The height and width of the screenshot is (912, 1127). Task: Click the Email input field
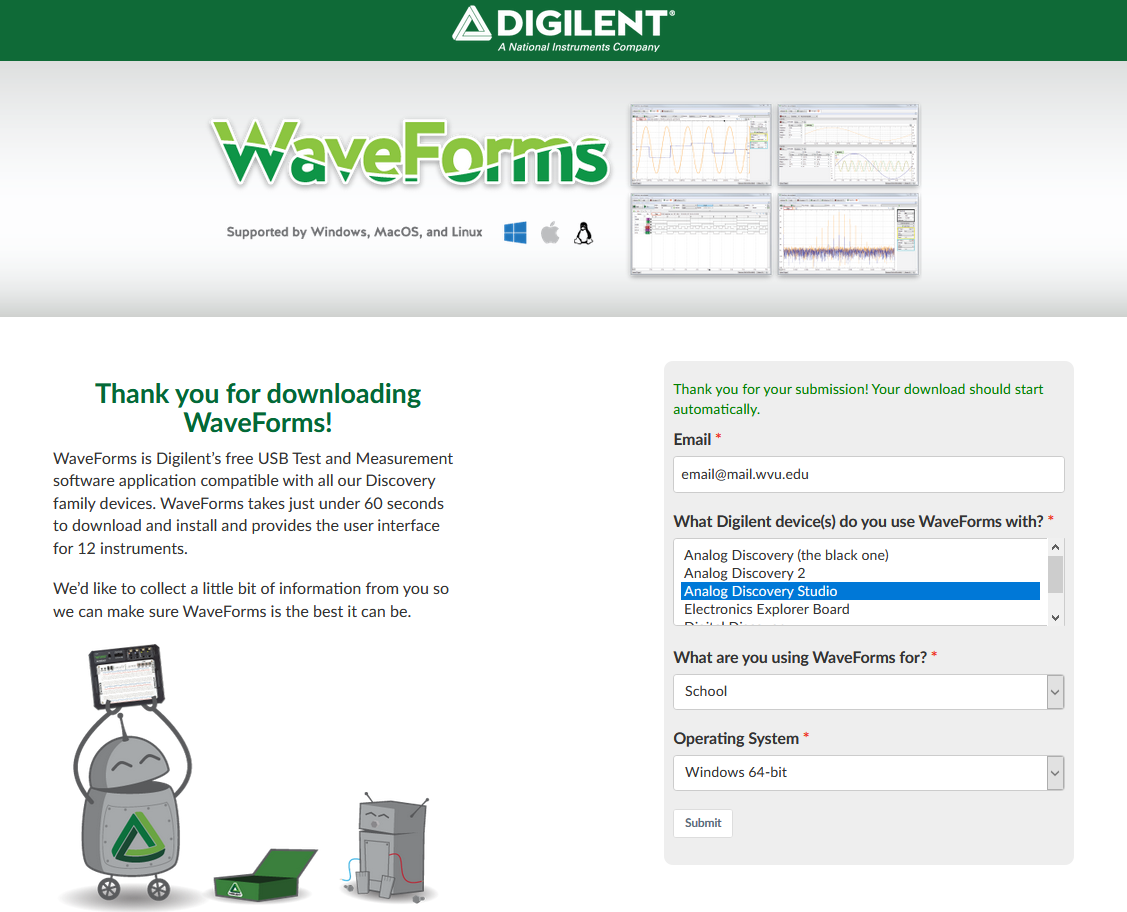coord(868,474)
